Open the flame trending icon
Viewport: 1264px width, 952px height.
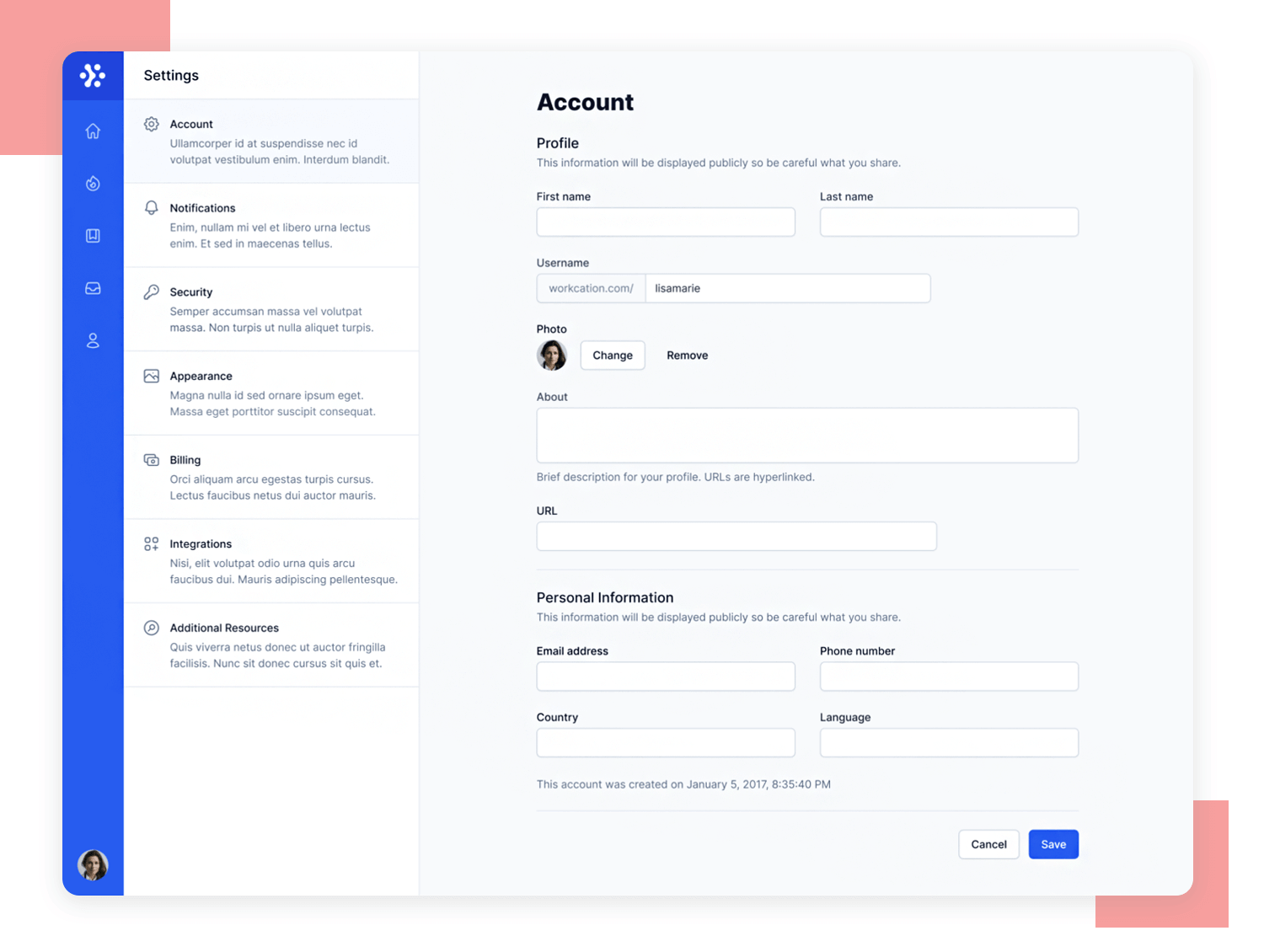tap(93, 183)
